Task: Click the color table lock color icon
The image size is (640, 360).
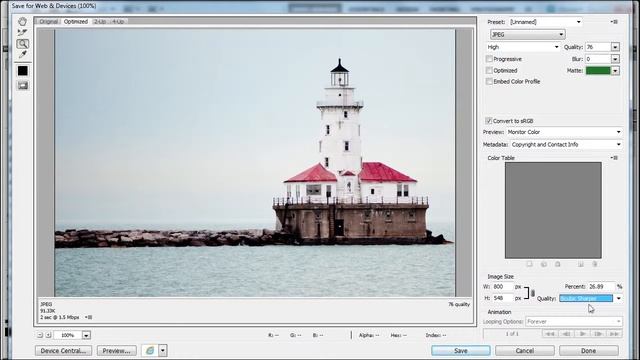Action: [x=558, y=264]
